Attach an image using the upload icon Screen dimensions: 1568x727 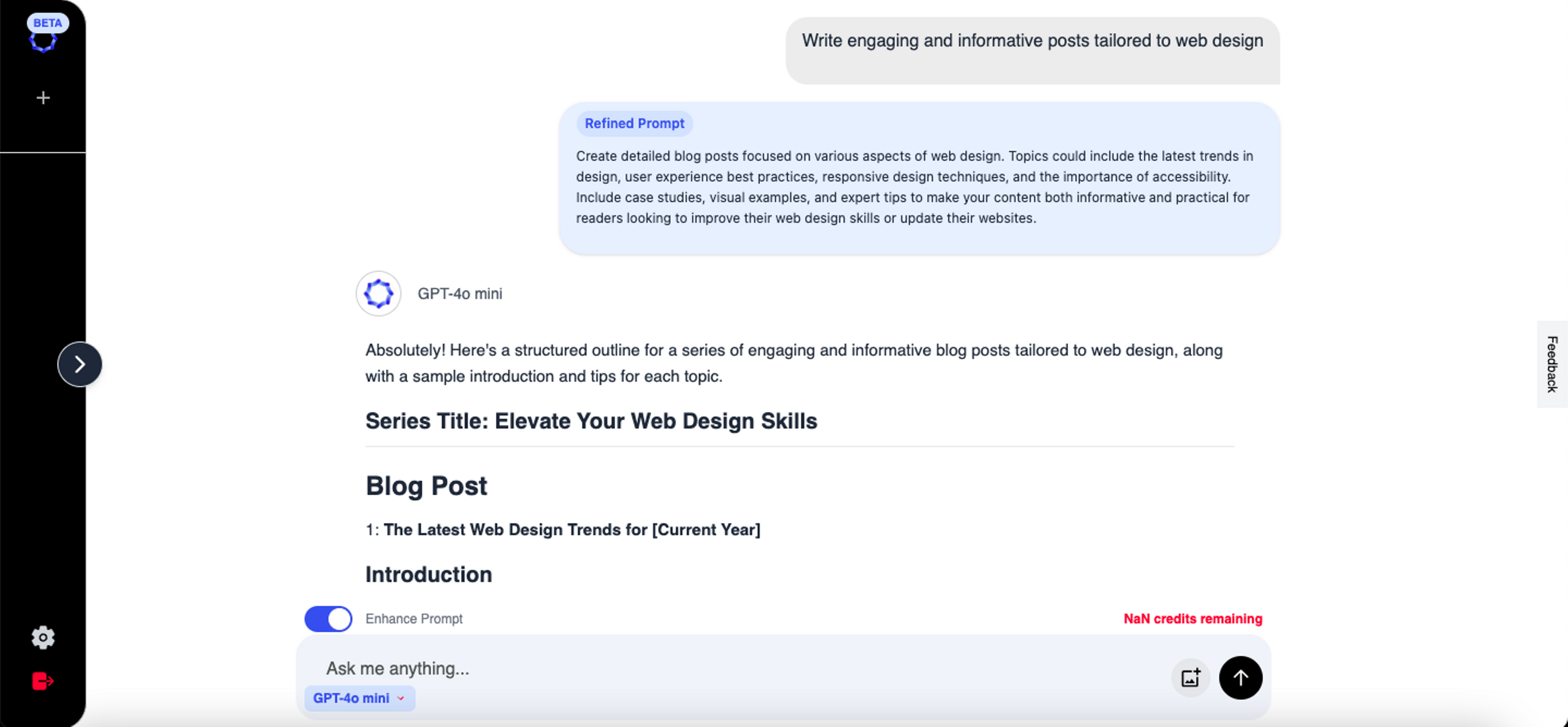(x=1191, y=677)
